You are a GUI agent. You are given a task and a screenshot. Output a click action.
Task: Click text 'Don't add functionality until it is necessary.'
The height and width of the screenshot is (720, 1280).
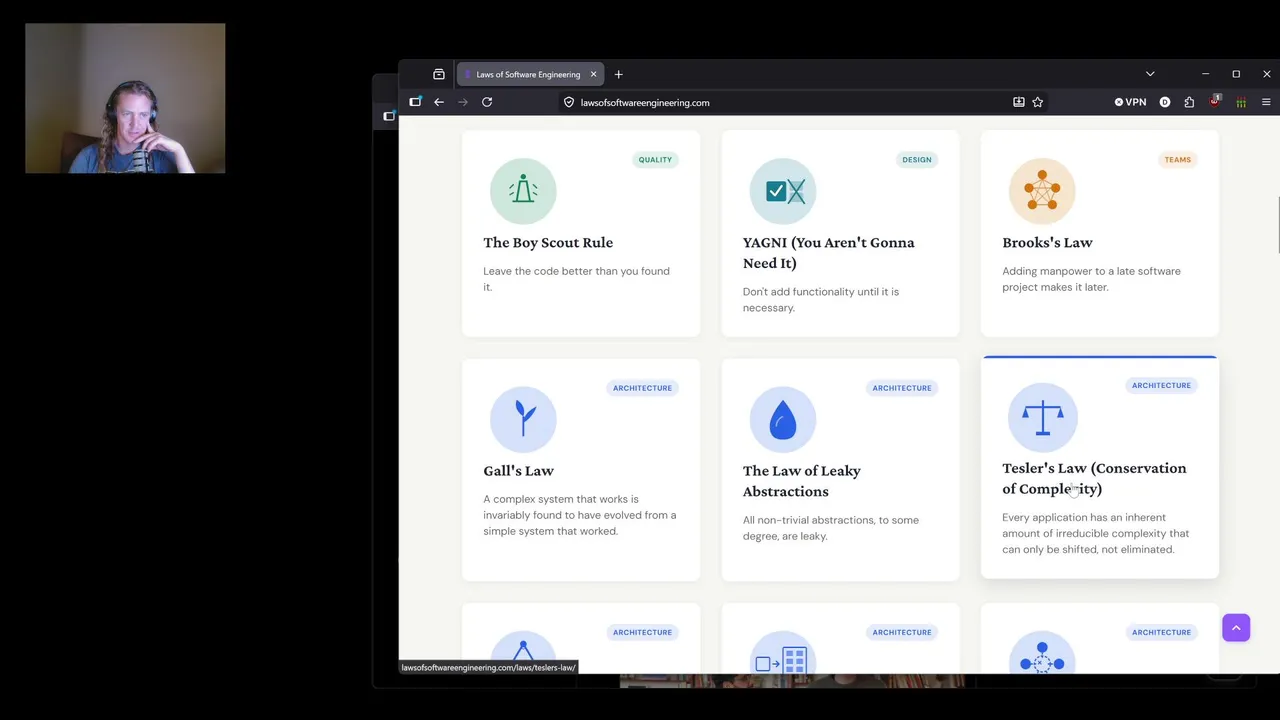click(x=820, y=300)
